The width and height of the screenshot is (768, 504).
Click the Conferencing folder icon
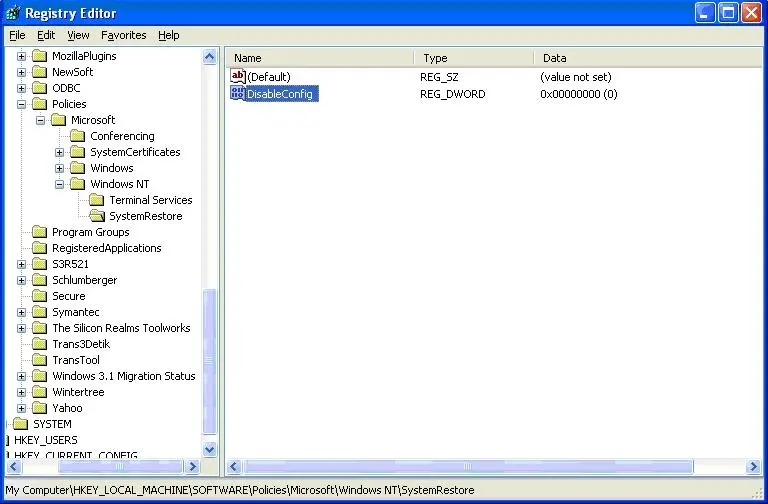tap(78, 136)
